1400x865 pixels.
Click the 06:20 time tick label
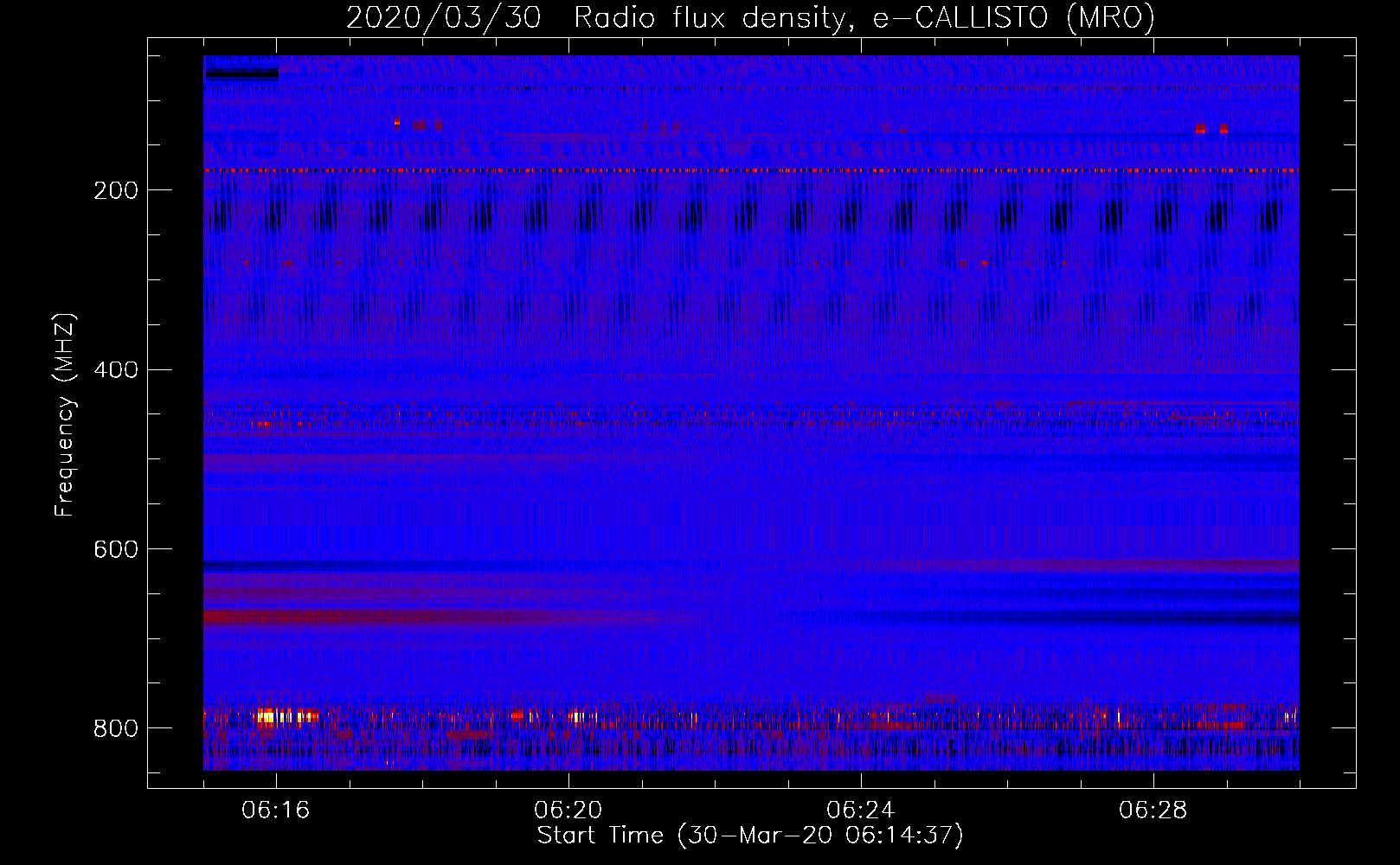[x=568, y=811]
